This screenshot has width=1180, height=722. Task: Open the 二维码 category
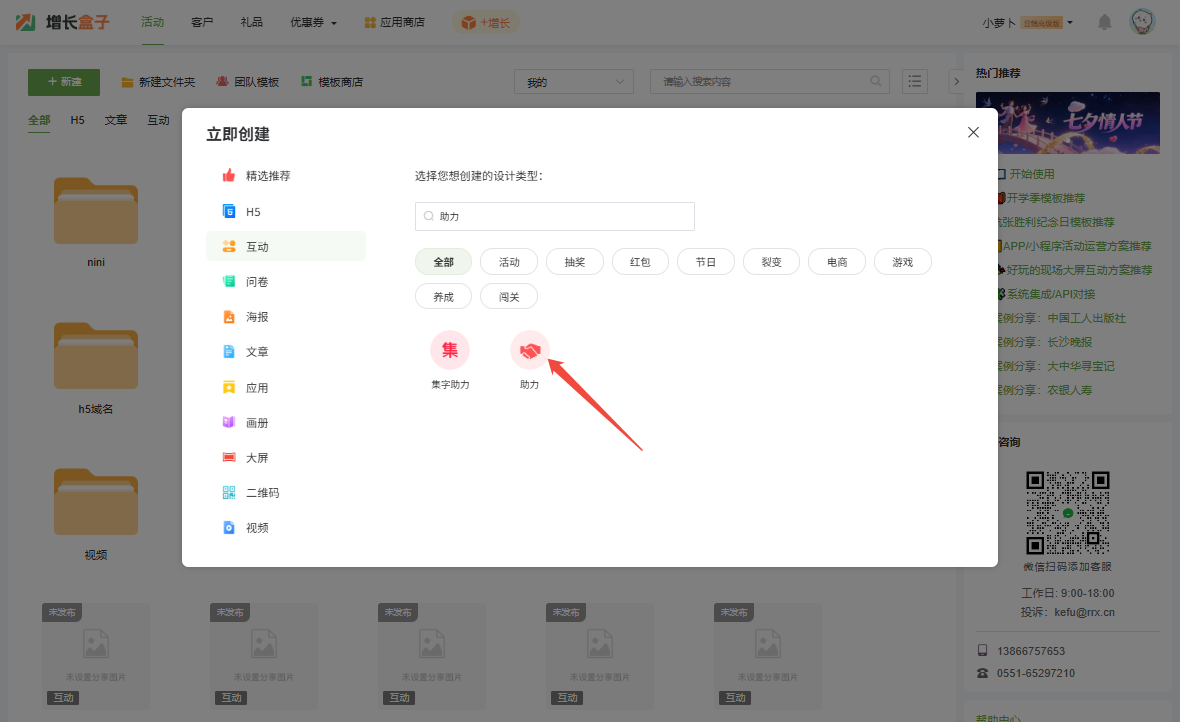click(262, 493)
